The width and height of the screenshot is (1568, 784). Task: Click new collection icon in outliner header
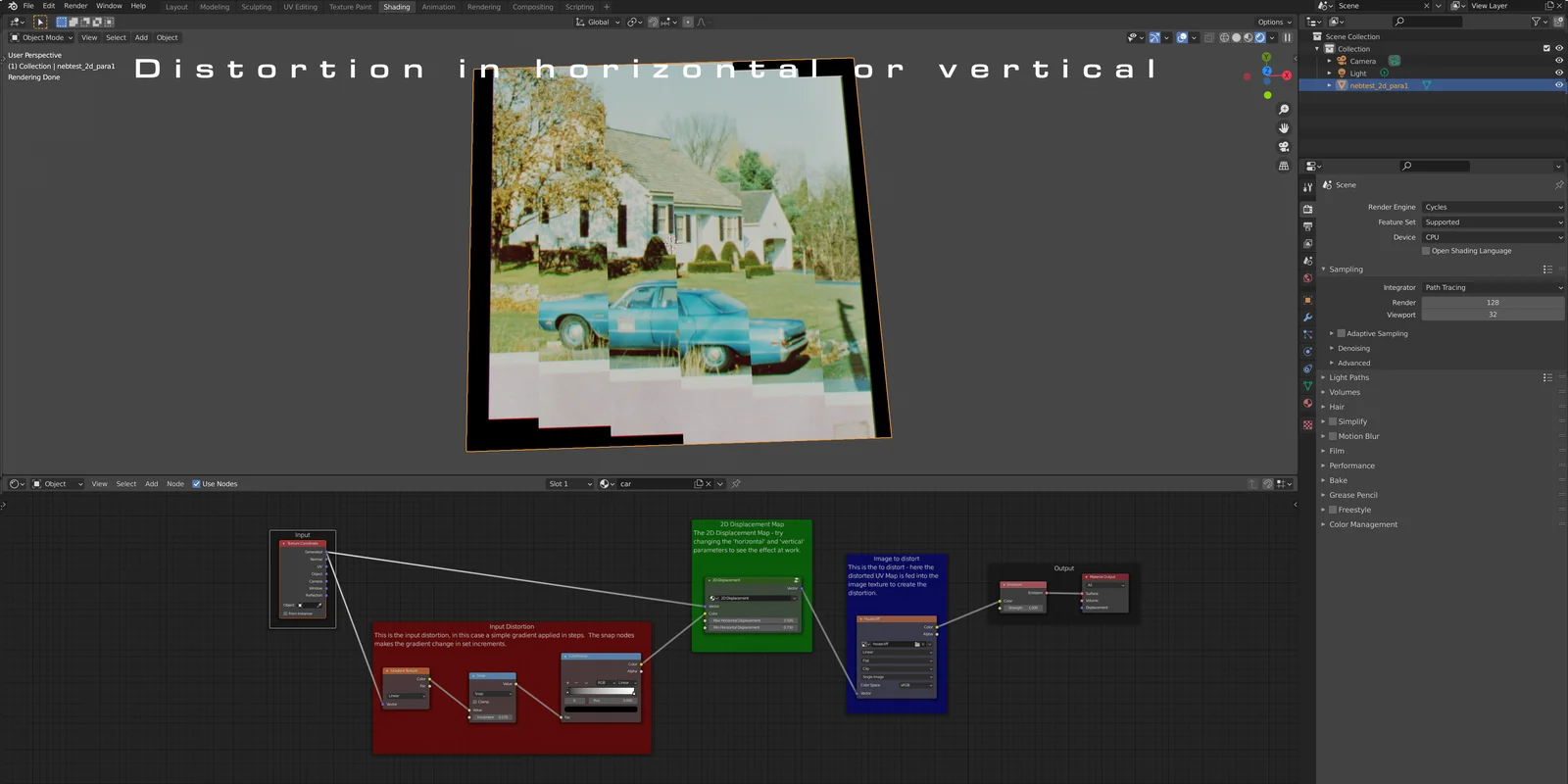click(1558, 22)
